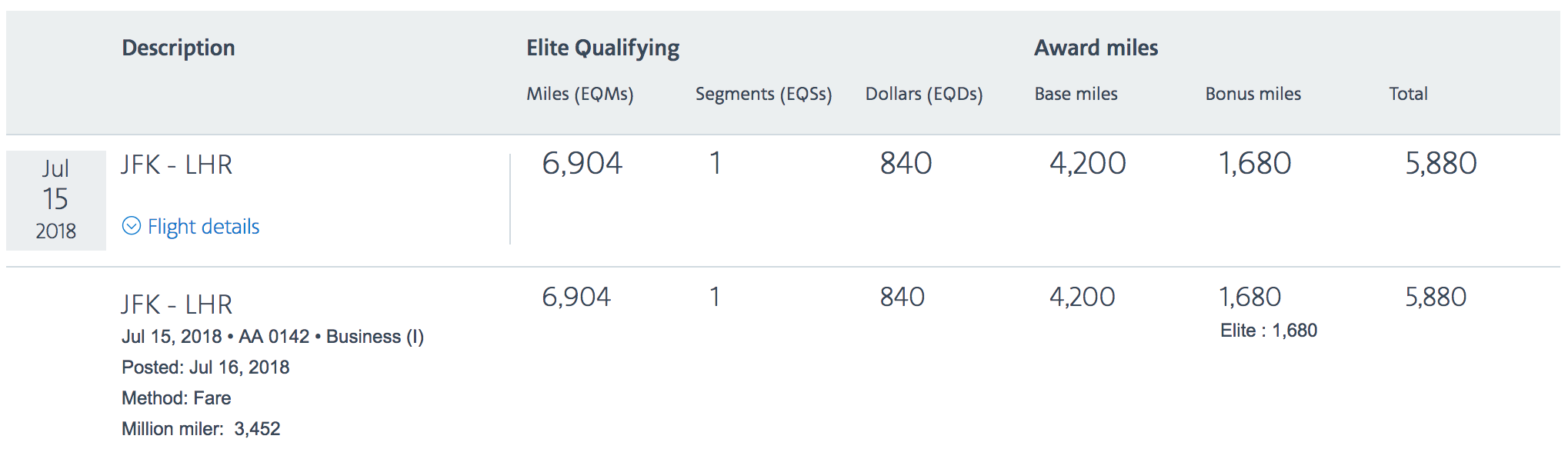Select the Method: Fare line

click(x=176, y=398)
